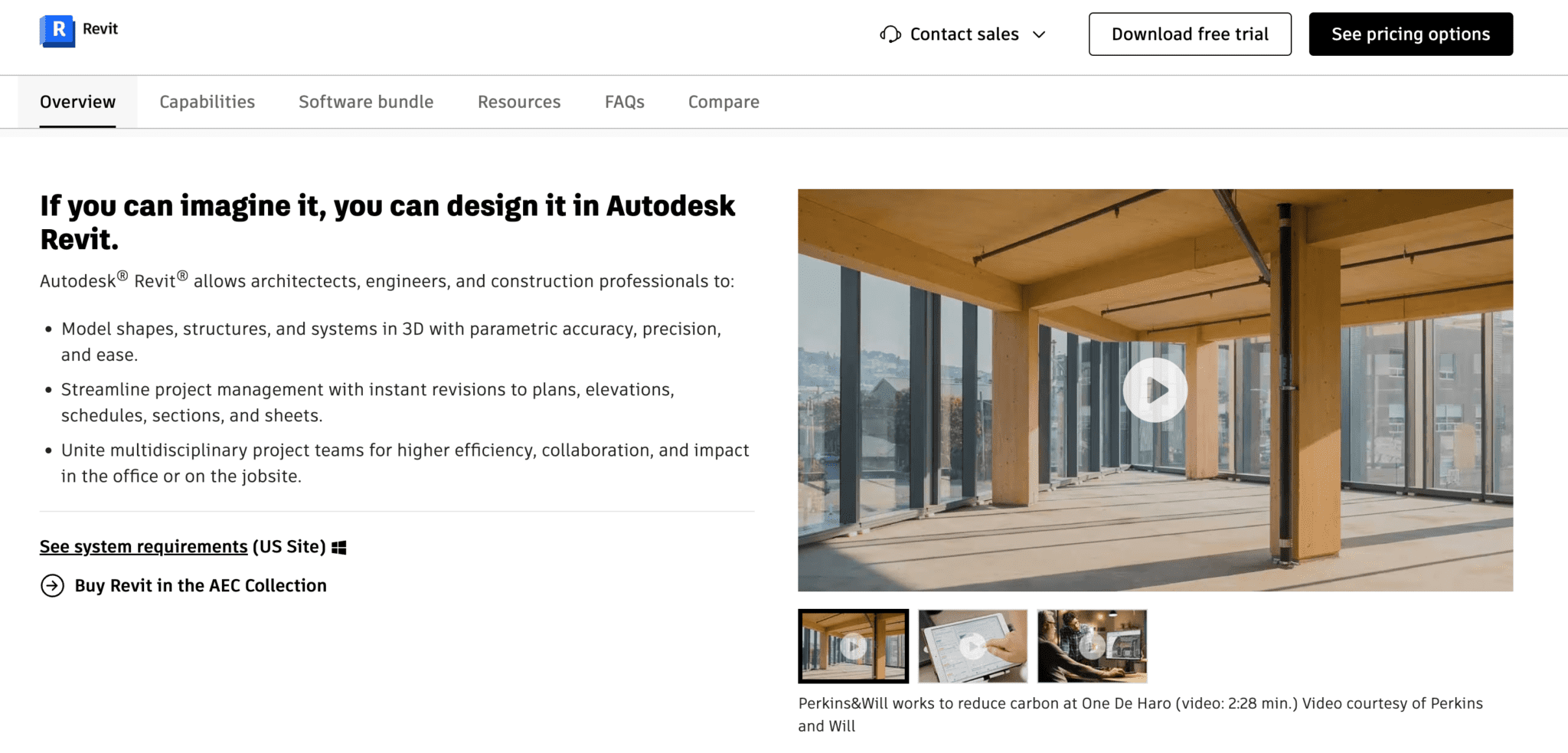Switch to the Capabilities tab
The image size is (1568, 753).
pyautogui.click(x=207, y=101)
